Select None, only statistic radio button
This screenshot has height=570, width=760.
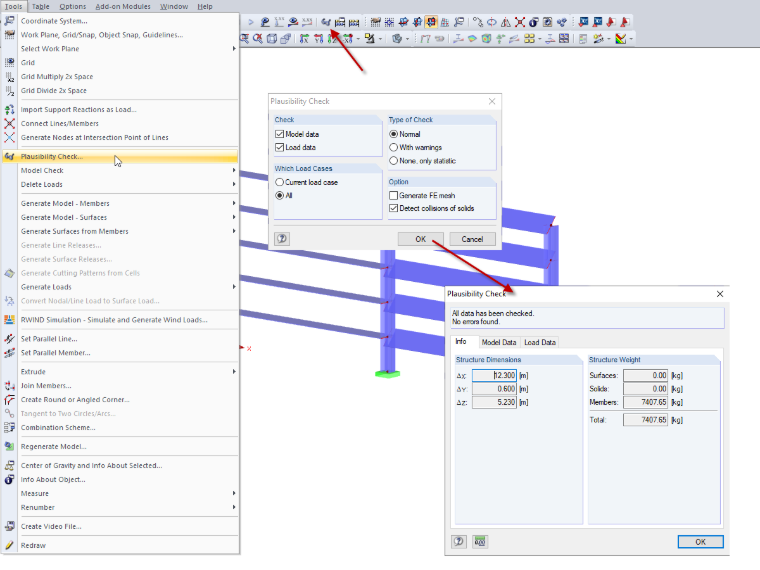[394, 161]
